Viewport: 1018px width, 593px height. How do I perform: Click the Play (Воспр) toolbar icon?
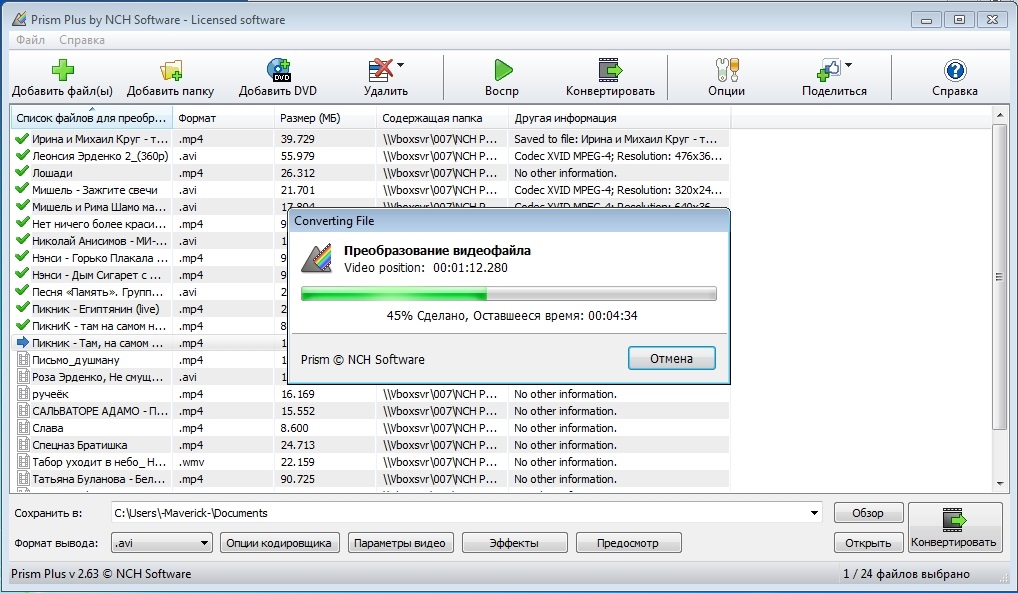pyautogui.click(x=503, y=69)
